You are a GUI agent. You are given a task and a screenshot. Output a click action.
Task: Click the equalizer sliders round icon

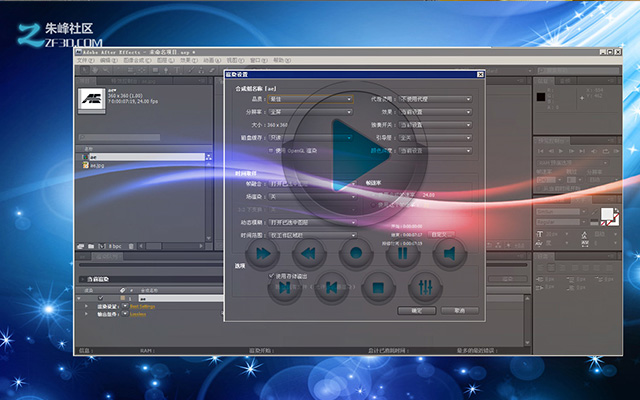pyautogui.click(x=425, y=288)
